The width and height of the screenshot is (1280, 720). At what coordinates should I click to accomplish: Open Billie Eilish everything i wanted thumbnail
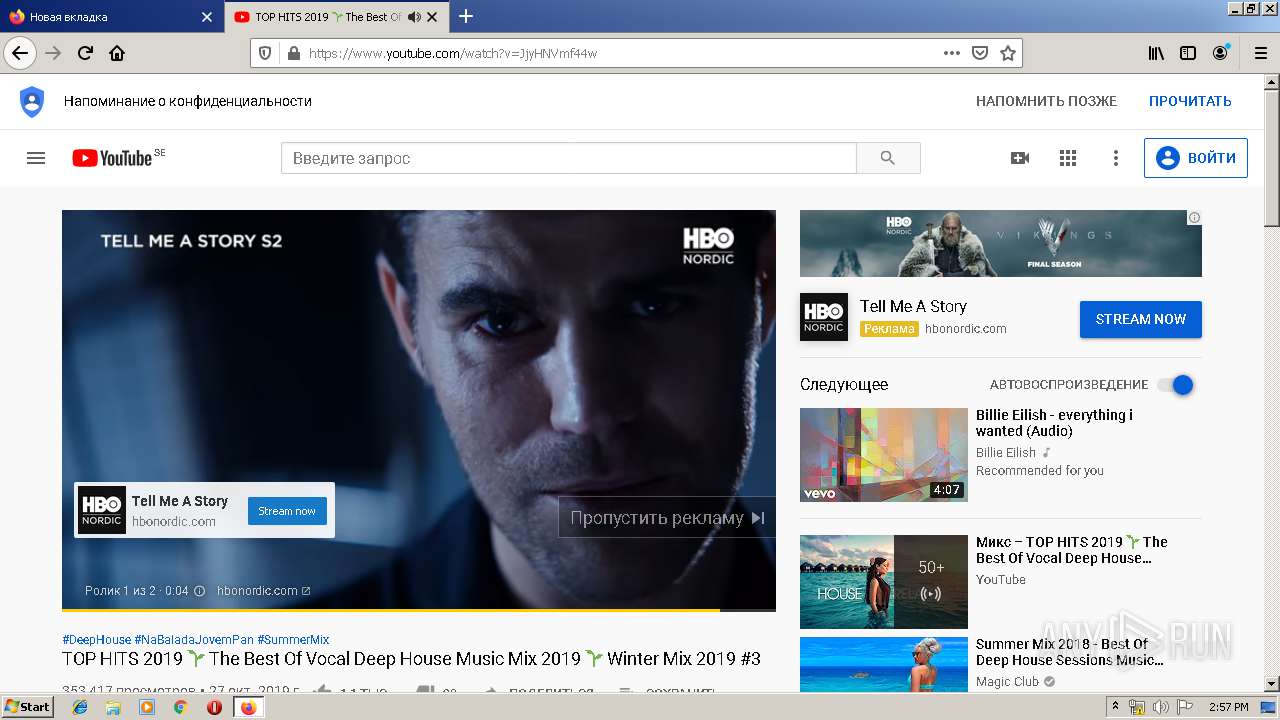click(884, 455)
